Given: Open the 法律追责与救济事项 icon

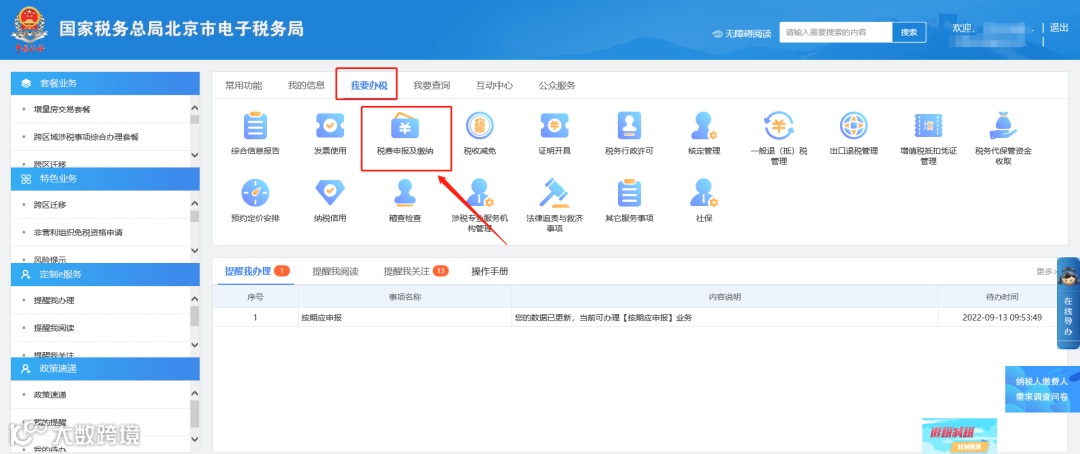Looking at the screenshot, I should pos(554,194).
